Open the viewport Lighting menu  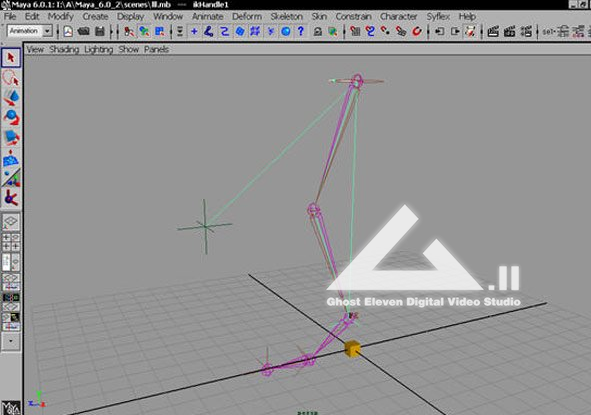[x=98, y=49]
